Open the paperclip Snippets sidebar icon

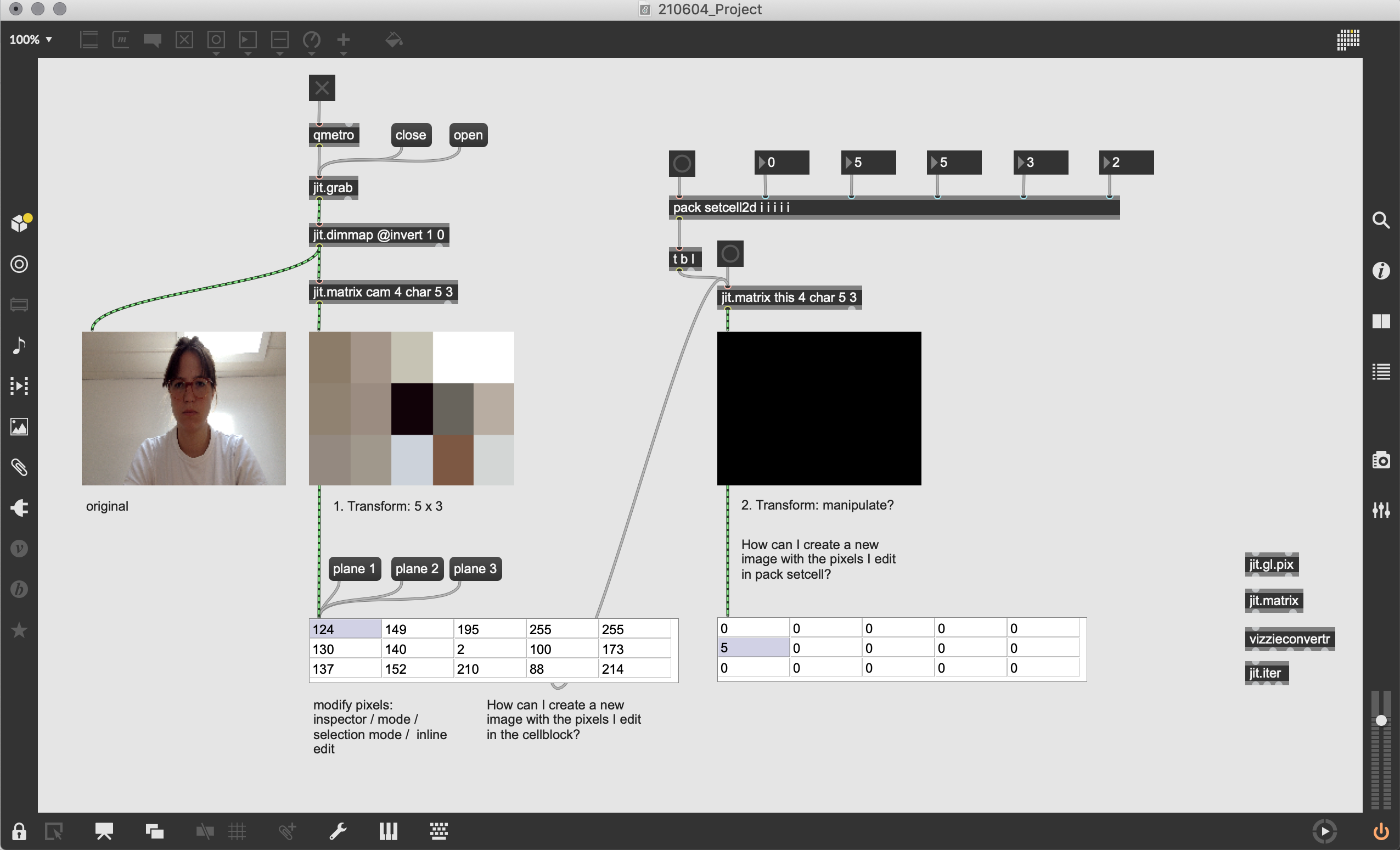click(19, 467)
